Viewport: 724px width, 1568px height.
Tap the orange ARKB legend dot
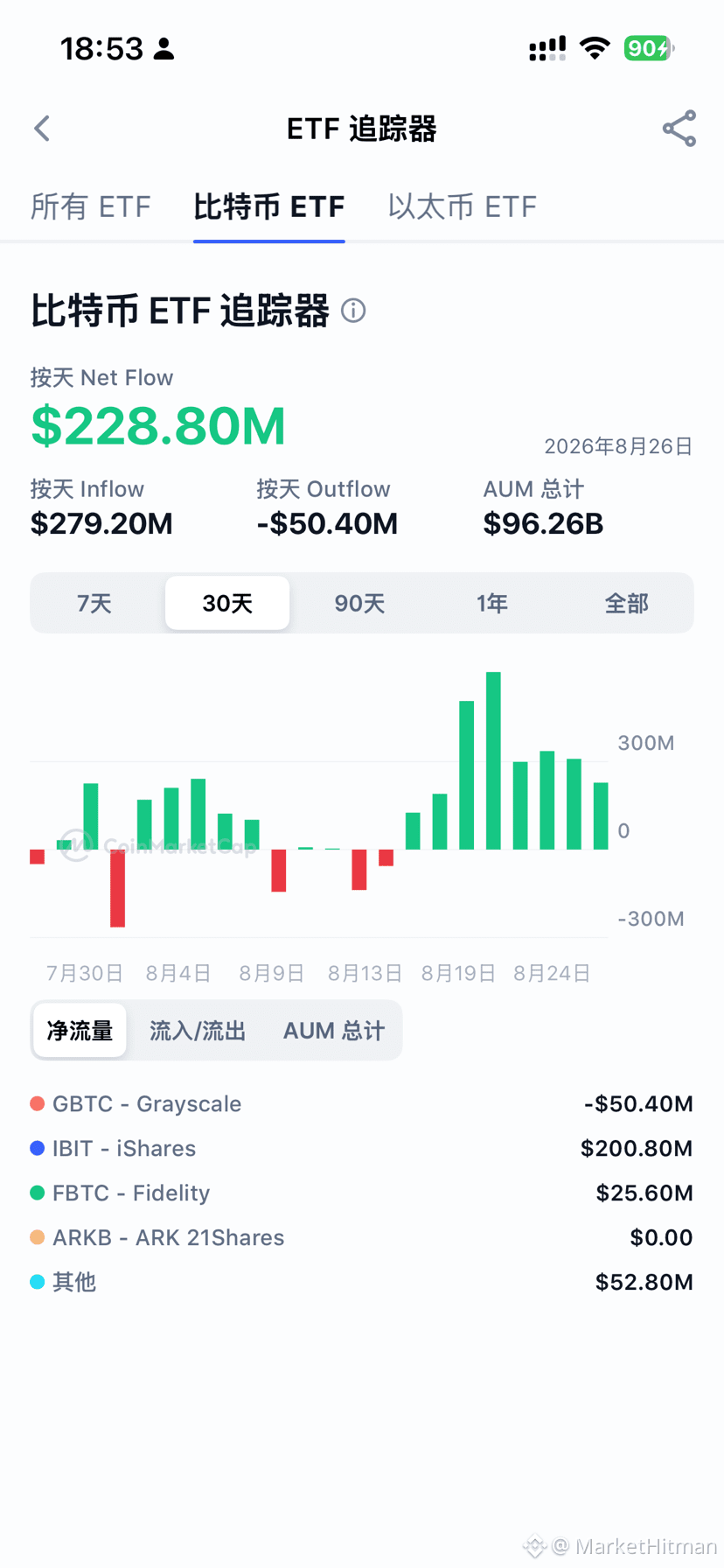(38, 1237)
